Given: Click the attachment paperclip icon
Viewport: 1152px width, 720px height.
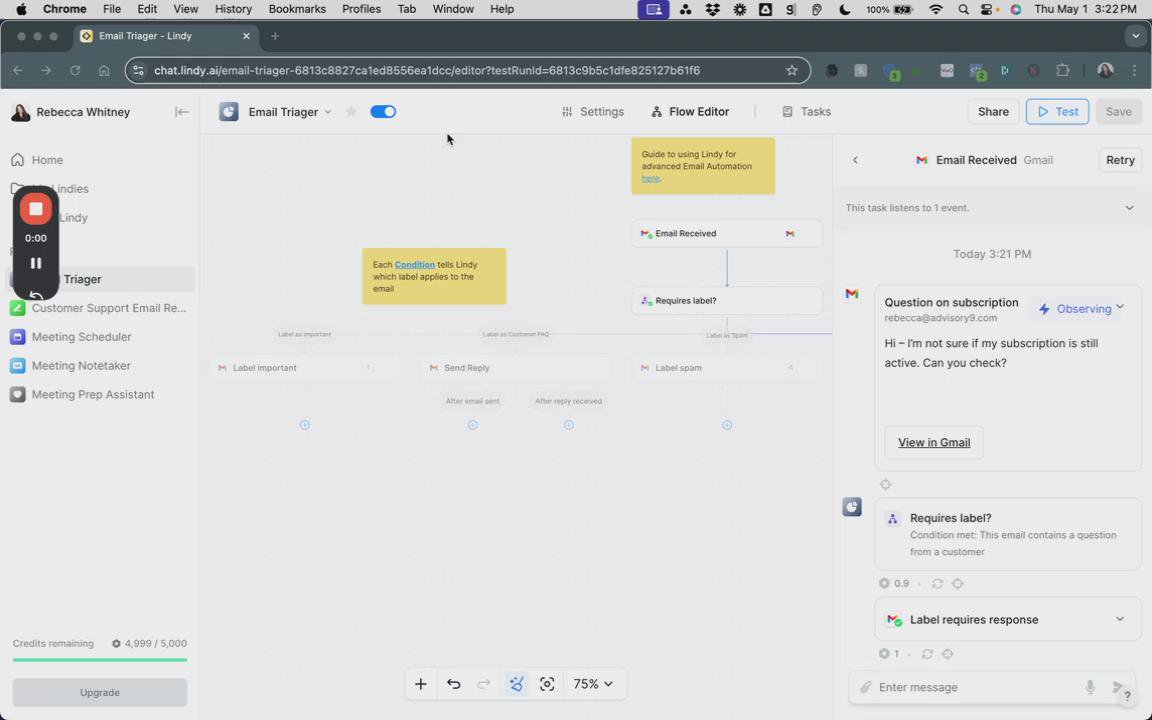Looking at the screenshot, I should 865,687.
